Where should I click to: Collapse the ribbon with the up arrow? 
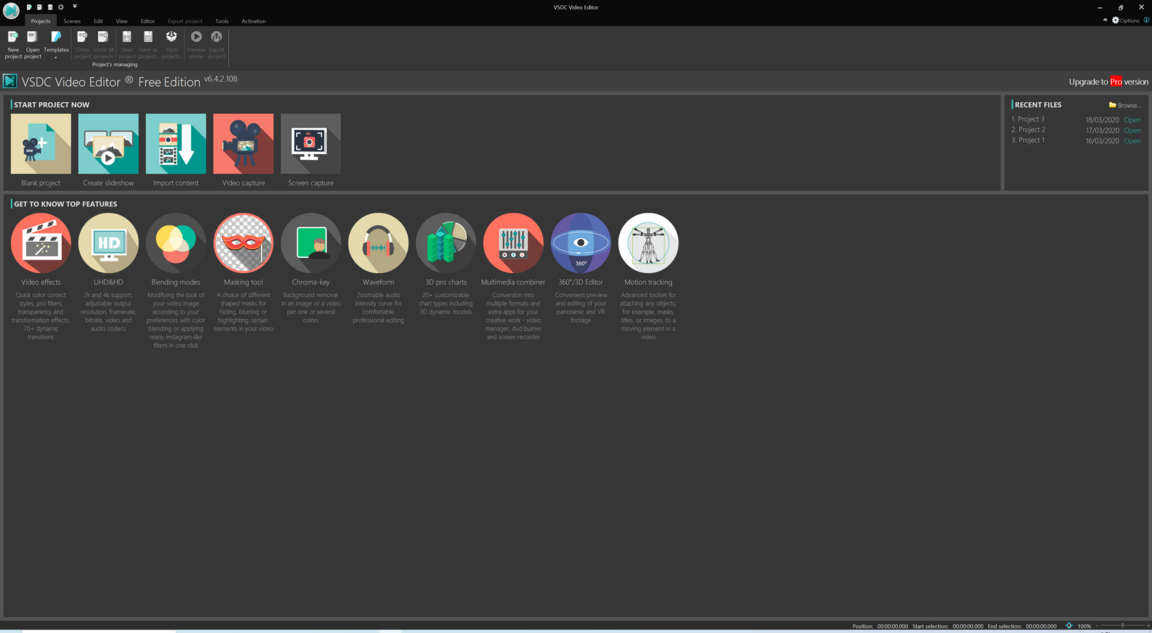coord(1105,20)
